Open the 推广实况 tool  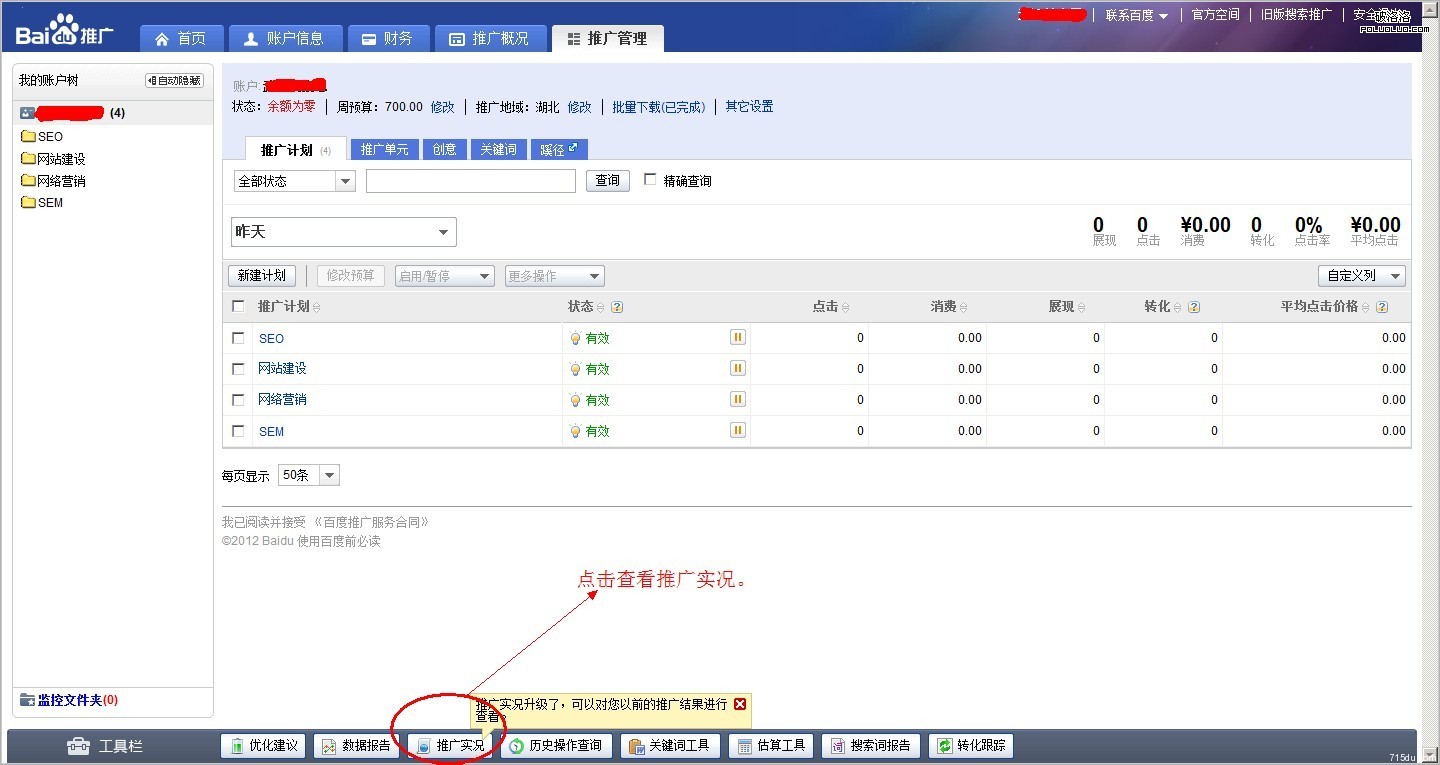click(450, 745)
